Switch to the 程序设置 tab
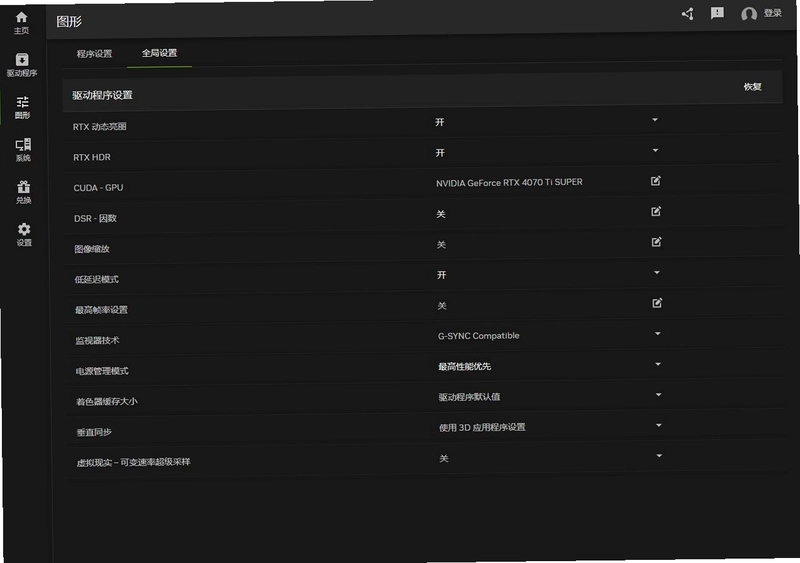The width and height of the screenshot is (800, 563). tap(94, 54)
